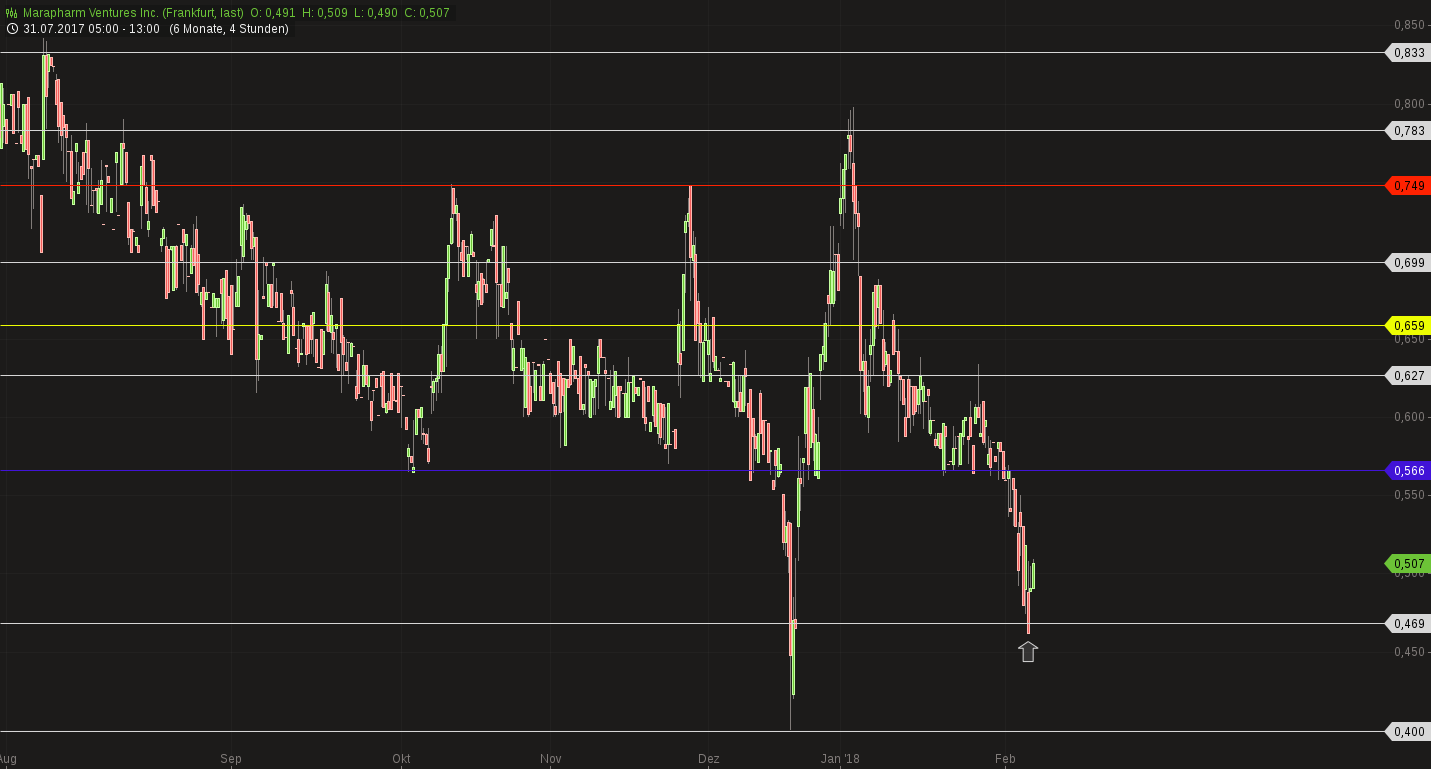
Task: Click the 'Feb' label on time axis
Action: (x=1005, y=759)
